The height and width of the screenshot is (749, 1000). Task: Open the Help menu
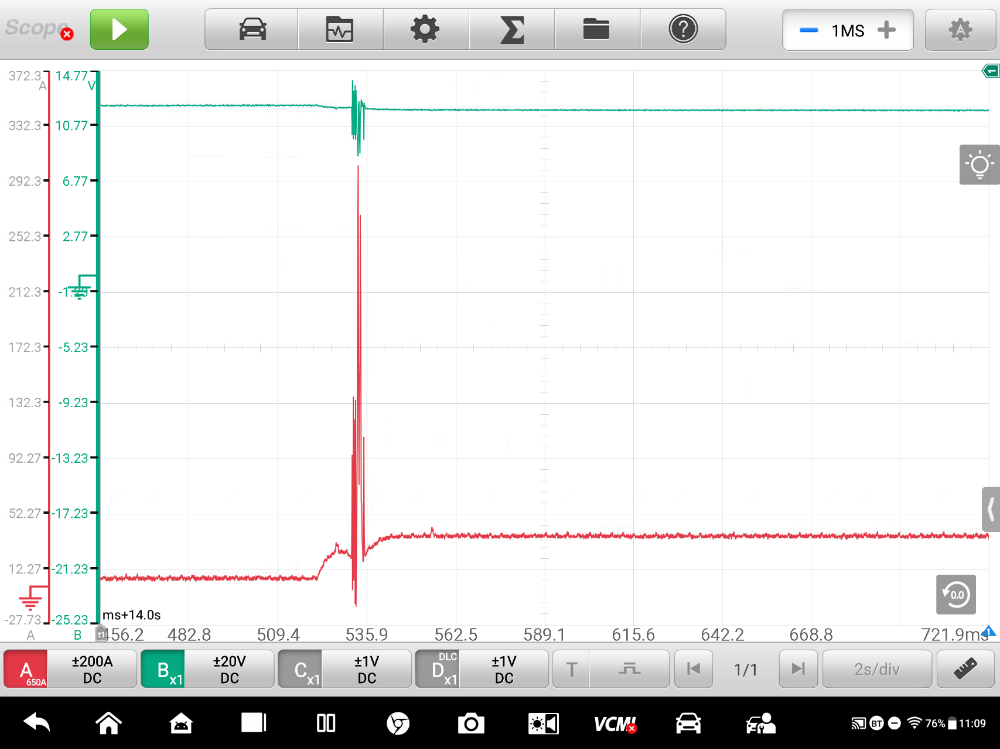(x=683, y=30)
